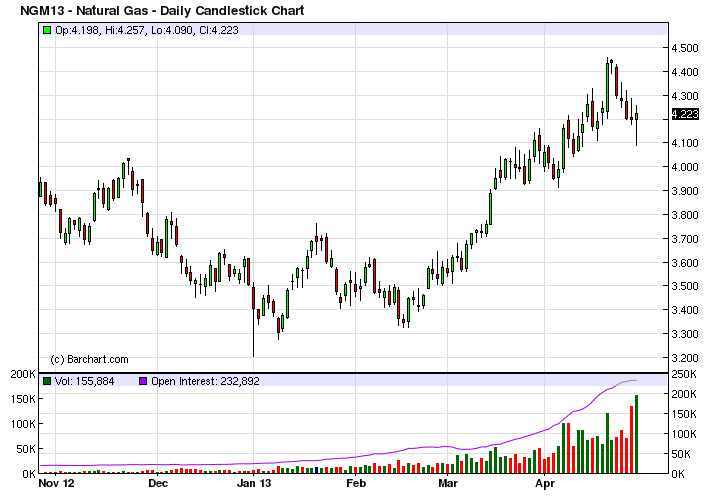Select the chart title 'NGM13 - Natural Gas'

[84, 10]
